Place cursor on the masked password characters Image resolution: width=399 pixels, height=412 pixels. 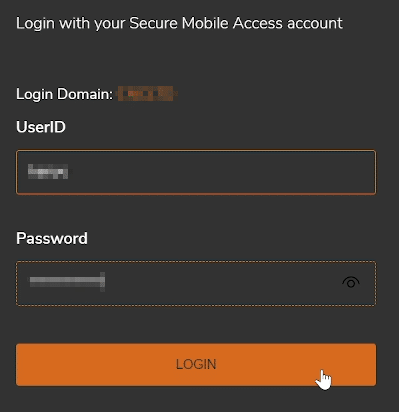[x=67, y=282]
